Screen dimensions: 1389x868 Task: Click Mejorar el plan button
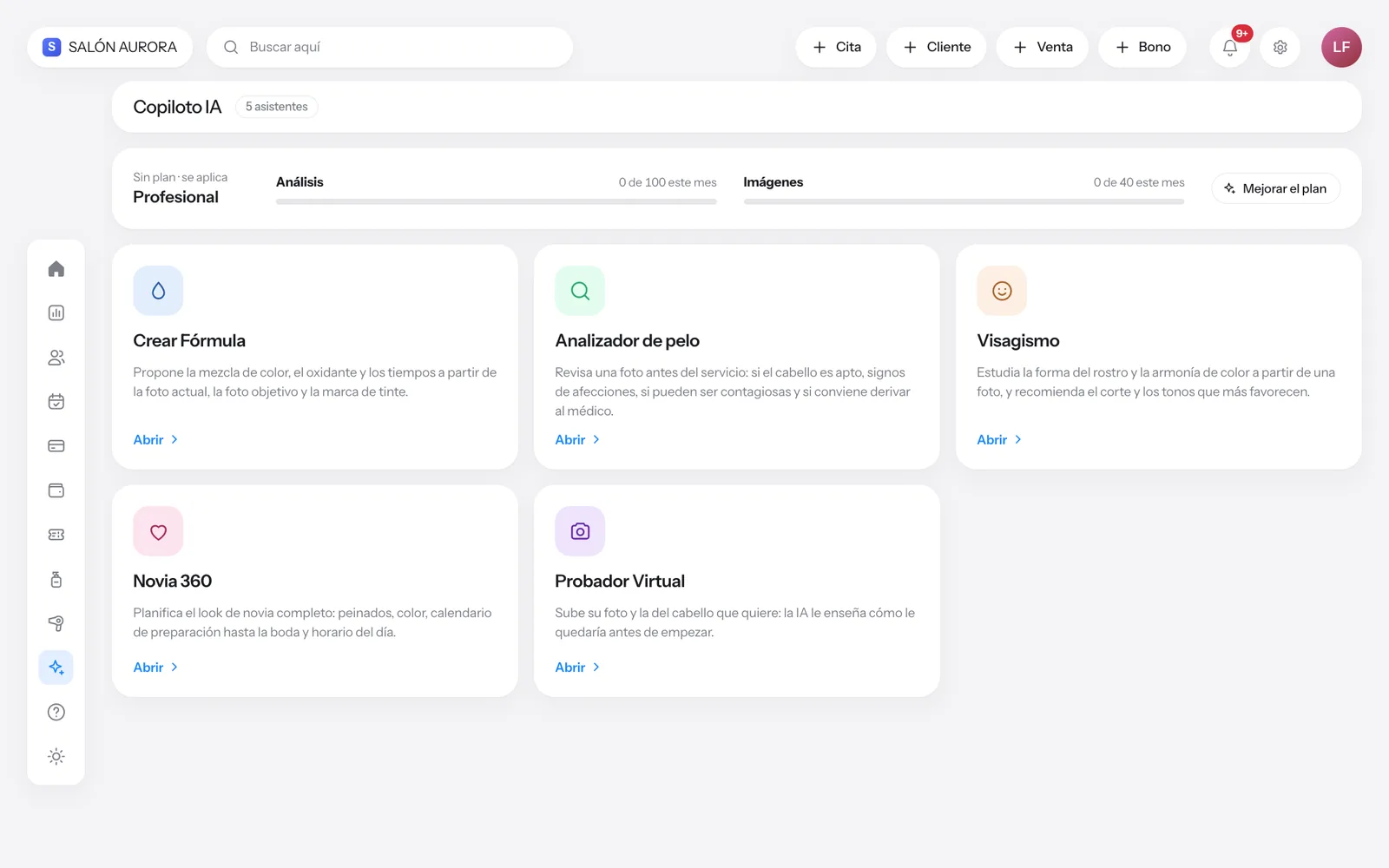[1275, 188]
